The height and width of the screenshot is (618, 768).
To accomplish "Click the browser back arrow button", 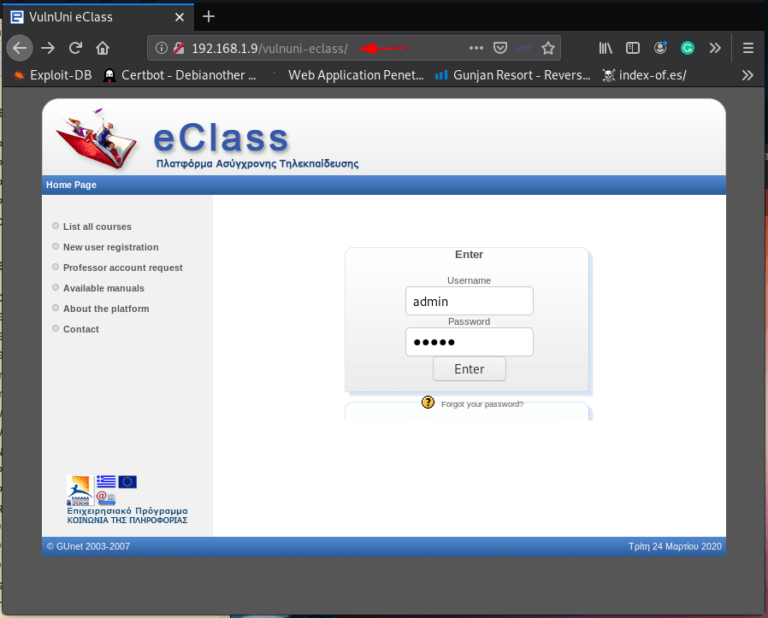I will [20, 48].
